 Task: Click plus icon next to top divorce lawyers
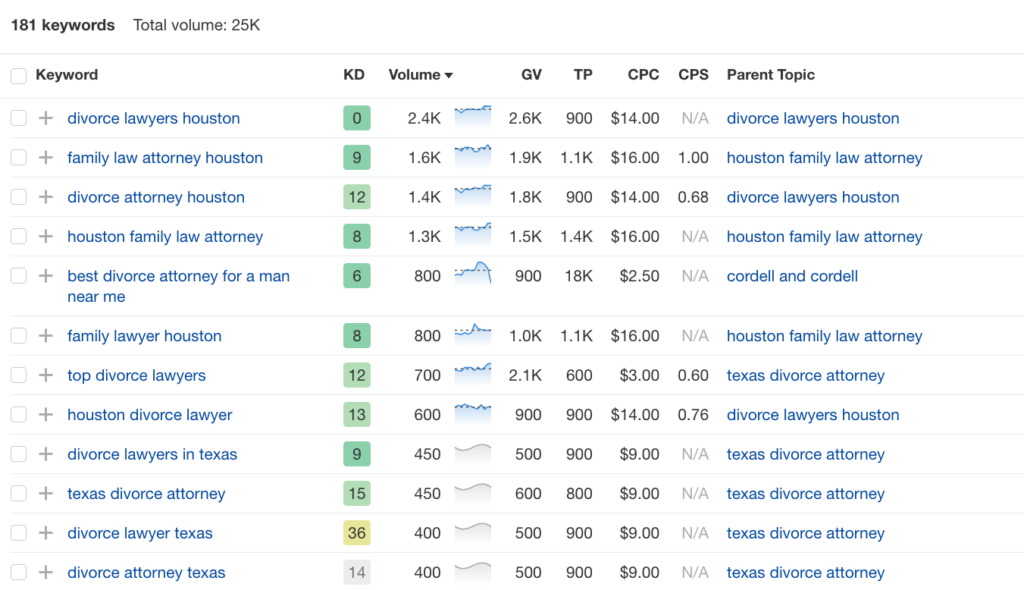pyautogui.click(x=45, y=376)
